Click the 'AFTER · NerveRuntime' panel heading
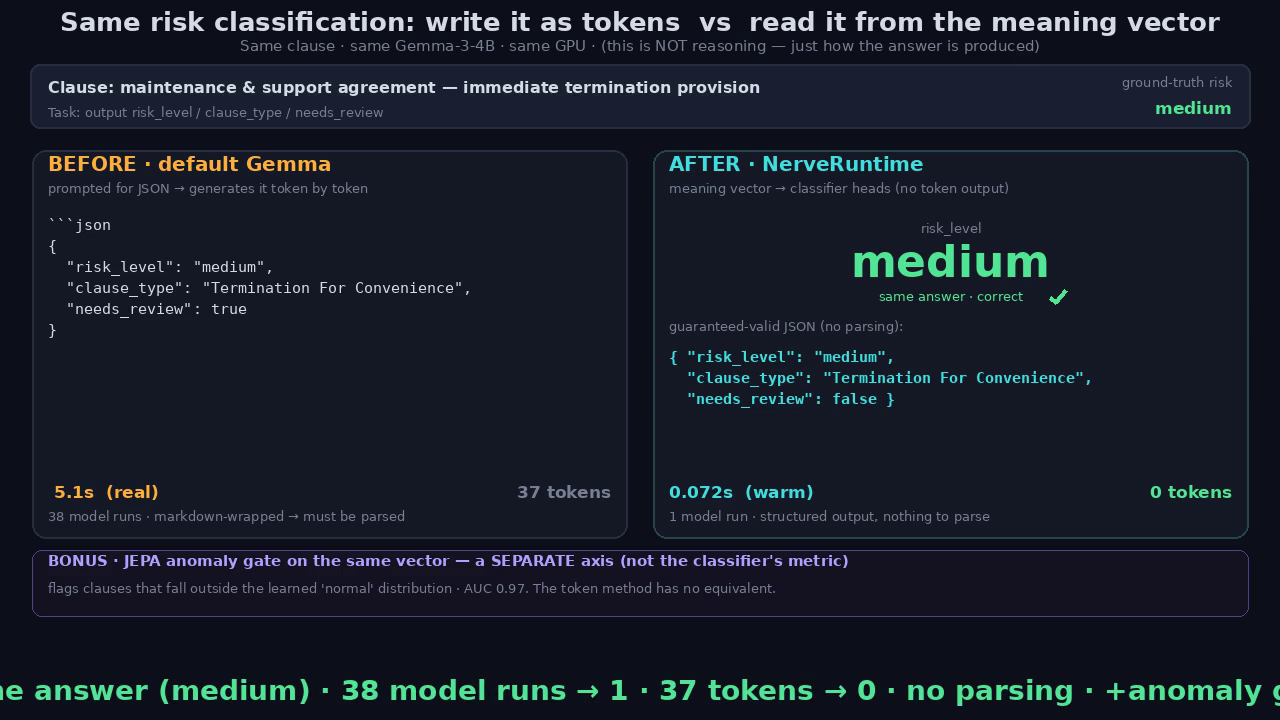 tap(796, 164)
